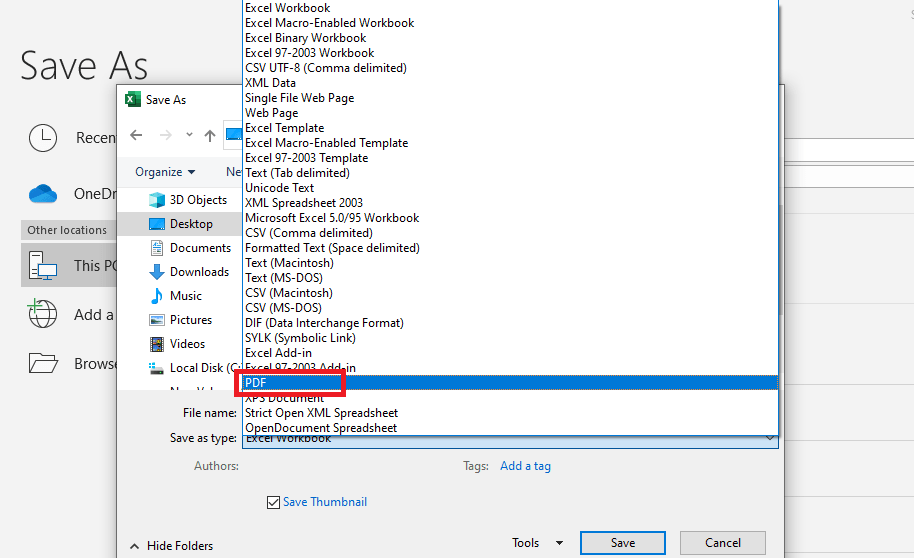Choose Text (Macintosh) file type
This screenshot has width=914, height=558.
point(510,262)
